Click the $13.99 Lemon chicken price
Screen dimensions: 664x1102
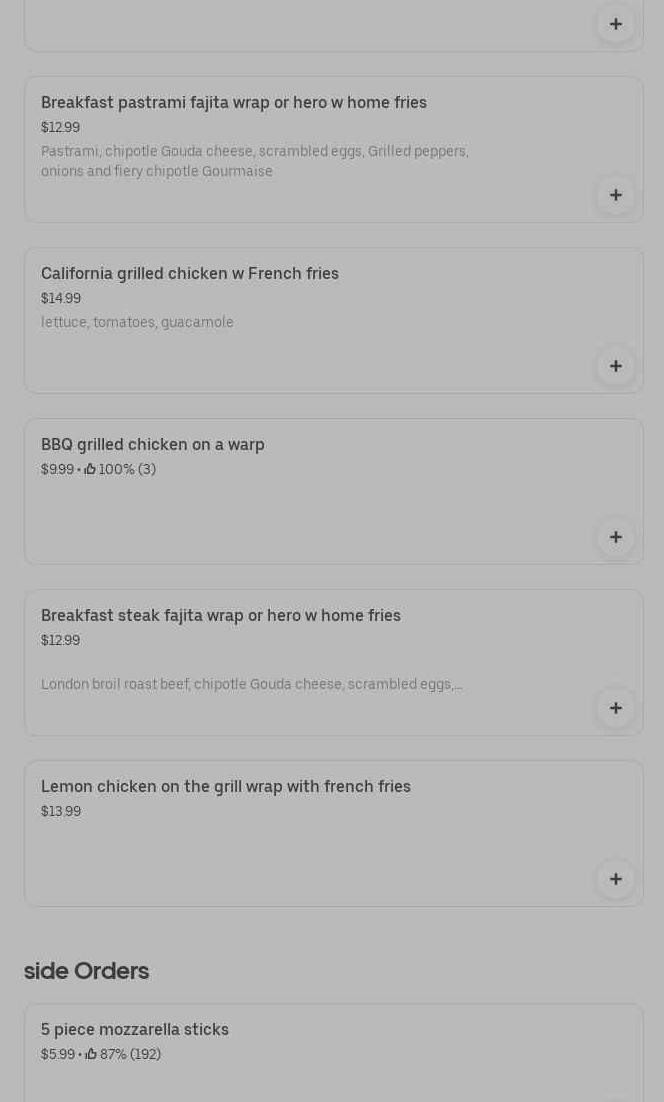[x=61, y=811]
